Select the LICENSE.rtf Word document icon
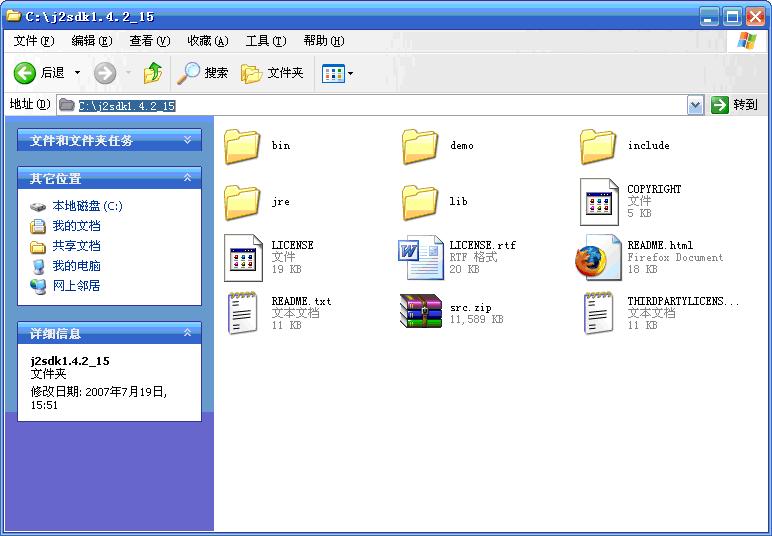This screenshot has width=772, height=536. click(x=420, y=258)
